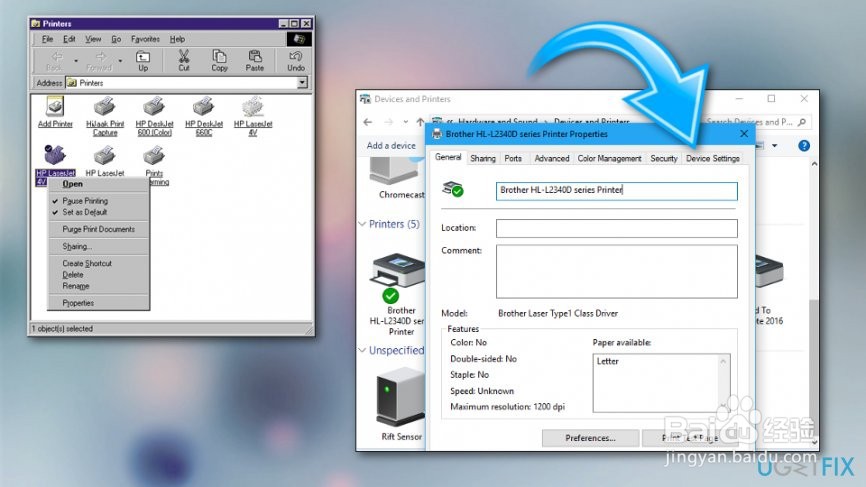The image size is (866, 487).
Task: Select the Rift Sensor device icon
Action: 401,406
